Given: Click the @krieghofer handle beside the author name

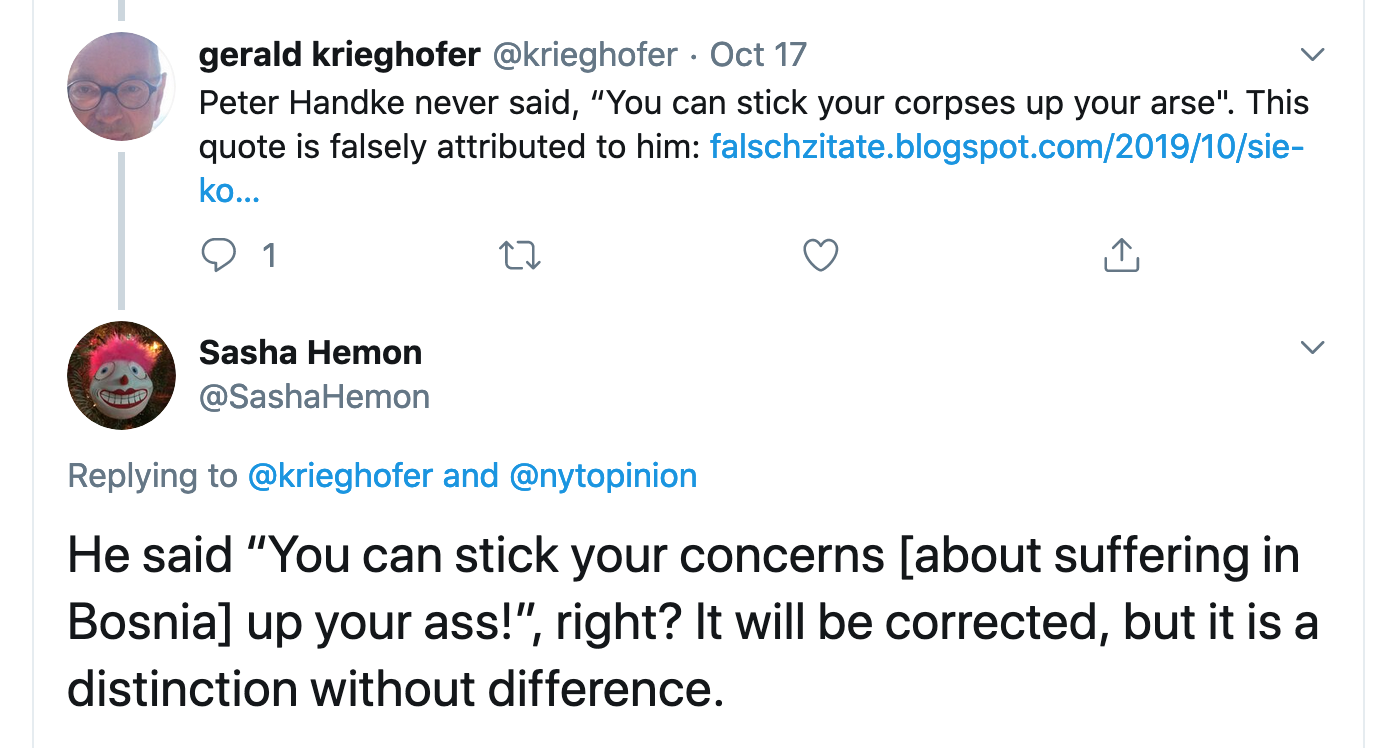Looking at the screenshot, I should pos(586,54).
